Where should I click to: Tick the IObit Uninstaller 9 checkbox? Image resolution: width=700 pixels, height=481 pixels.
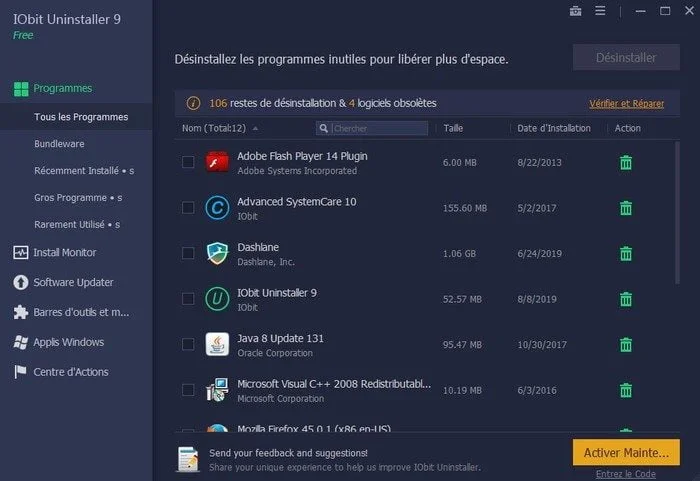(188, 299)
